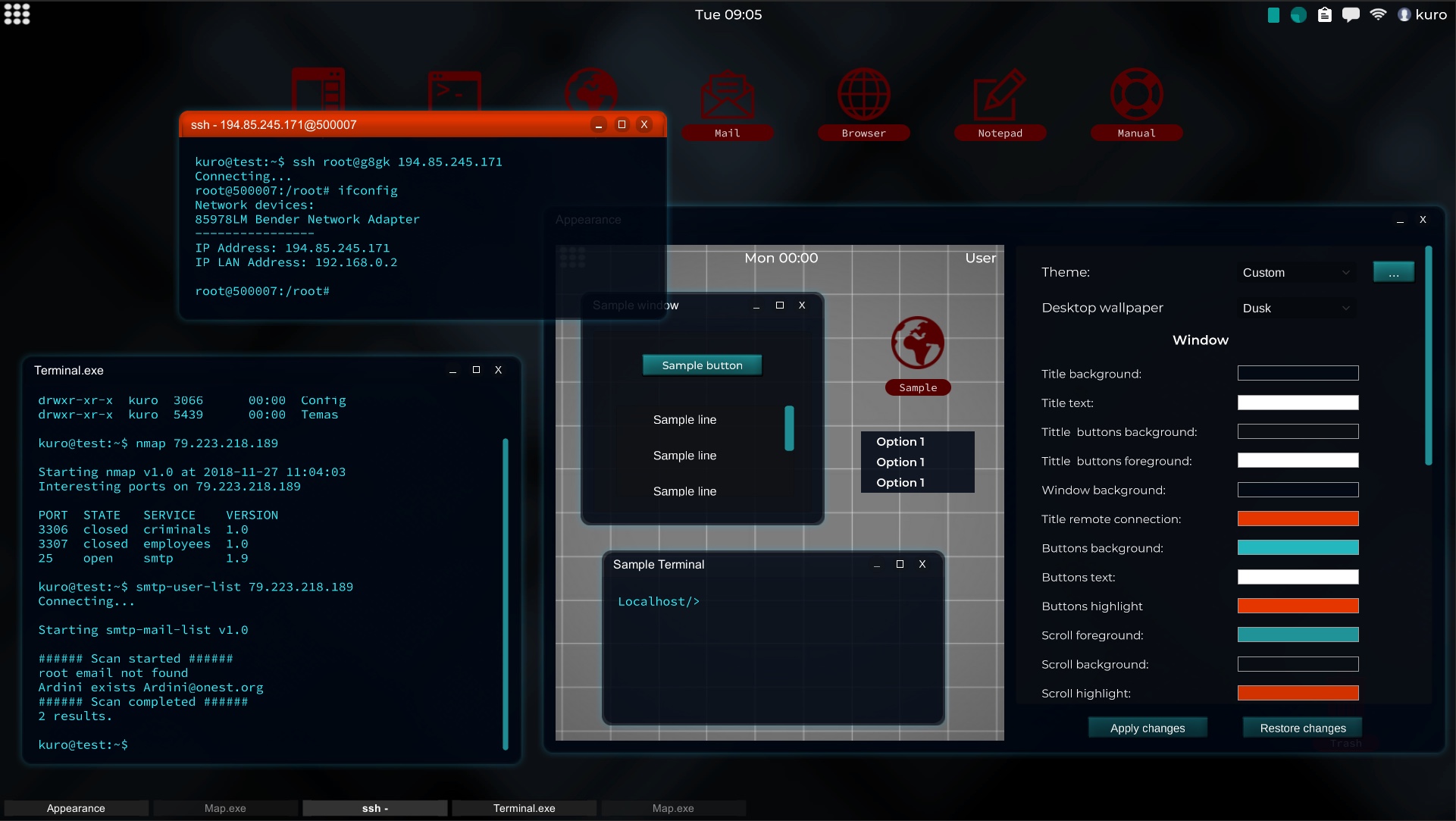Click the kuro user avatar in the tray
This screenshot has height=821, width=1456.
click(x=1404, y=14)
